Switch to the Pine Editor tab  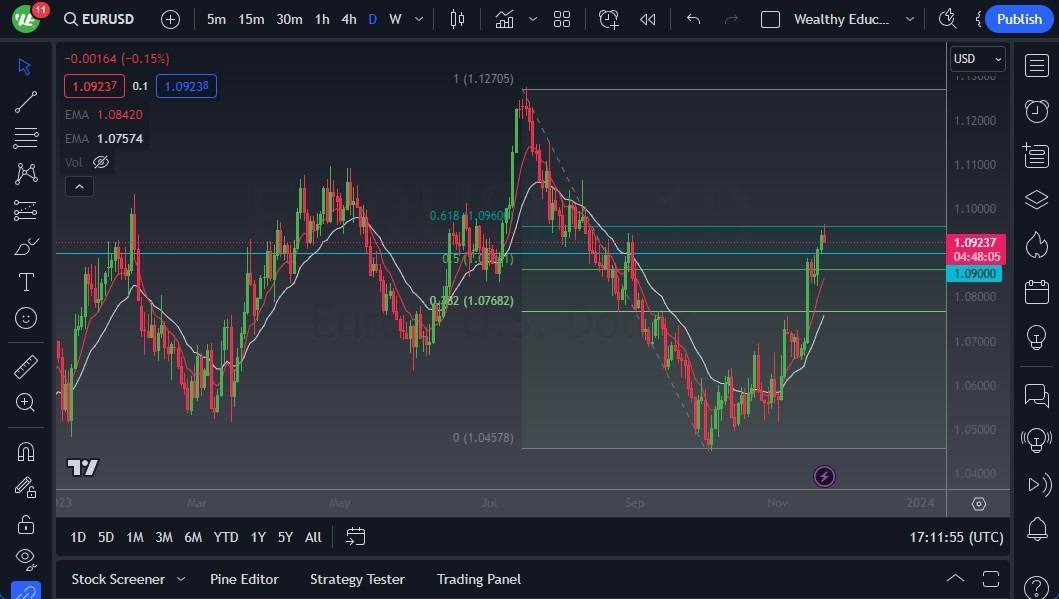pyautogui.click(x=244, y=579)
